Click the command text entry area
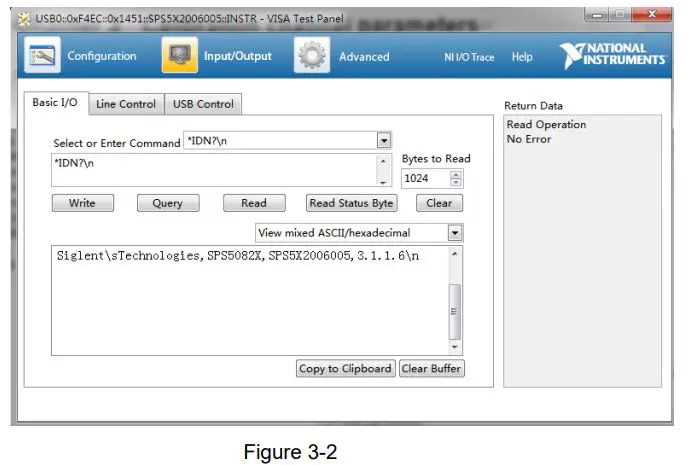687x465 pixels. (214, 170)
